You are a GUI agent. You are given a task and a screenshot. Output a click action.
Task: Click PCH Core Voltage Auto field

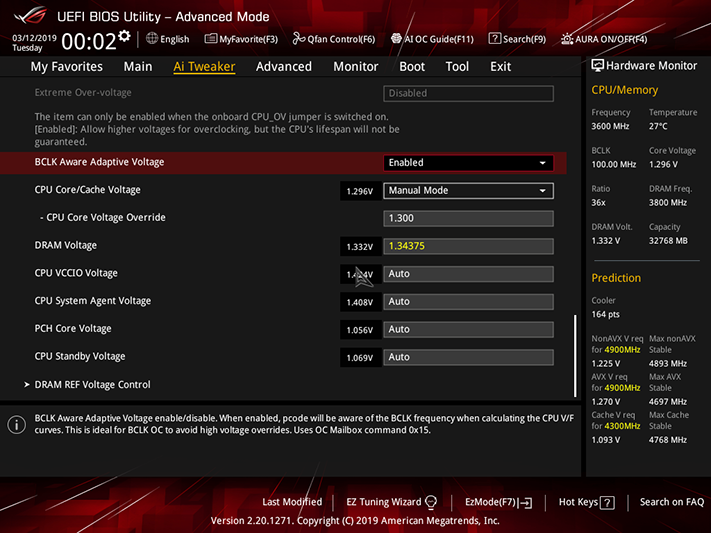point(468,329)
